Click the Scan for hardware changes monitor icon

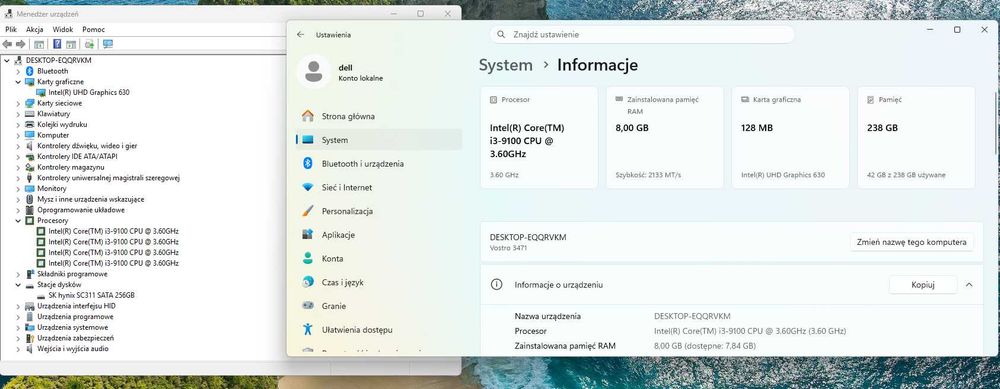pyautogui.click(x=108, y=44)
